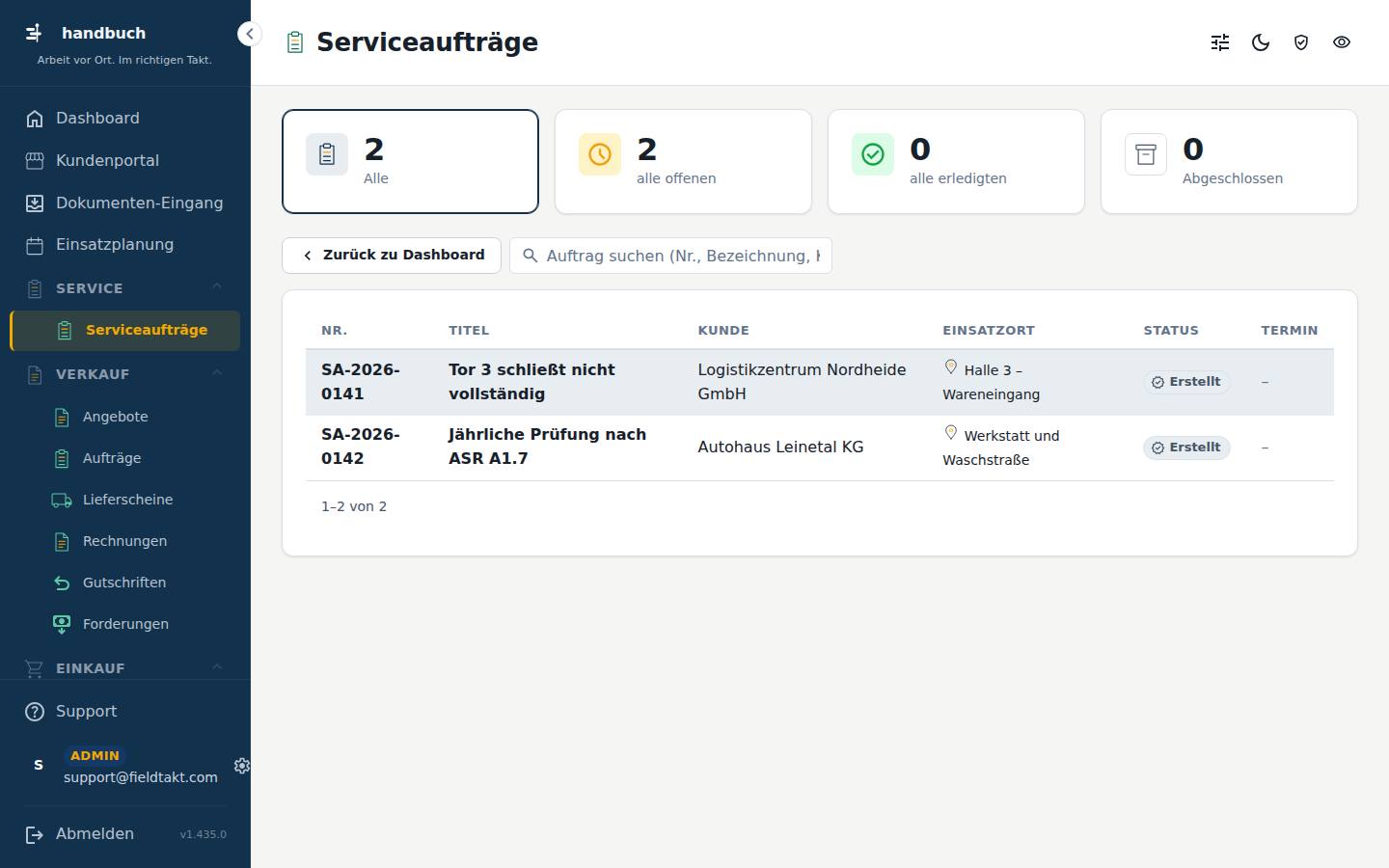The width and height of the screenshot is (1389, 868).
Task: Open Einsatzplanung in the sidebar
Action: [x=125, y=245]
